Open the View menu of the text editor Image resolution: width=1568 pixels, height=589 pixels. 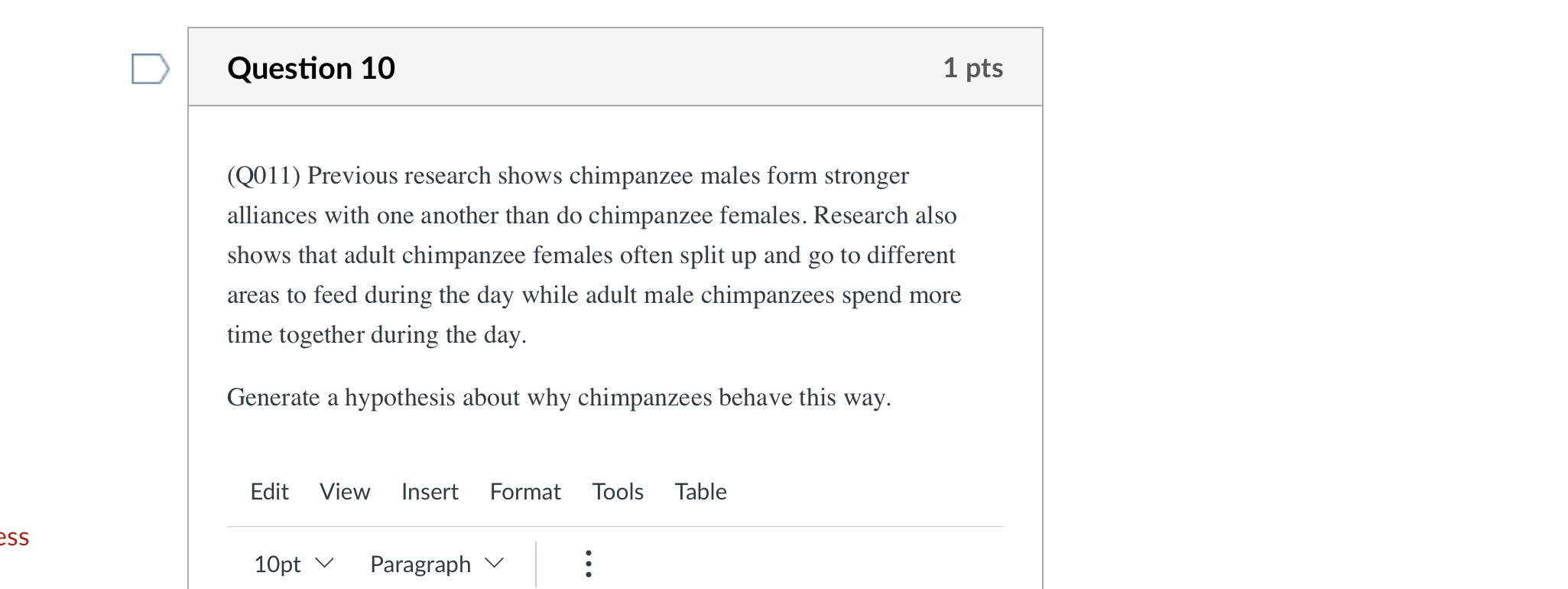[344, 492]
